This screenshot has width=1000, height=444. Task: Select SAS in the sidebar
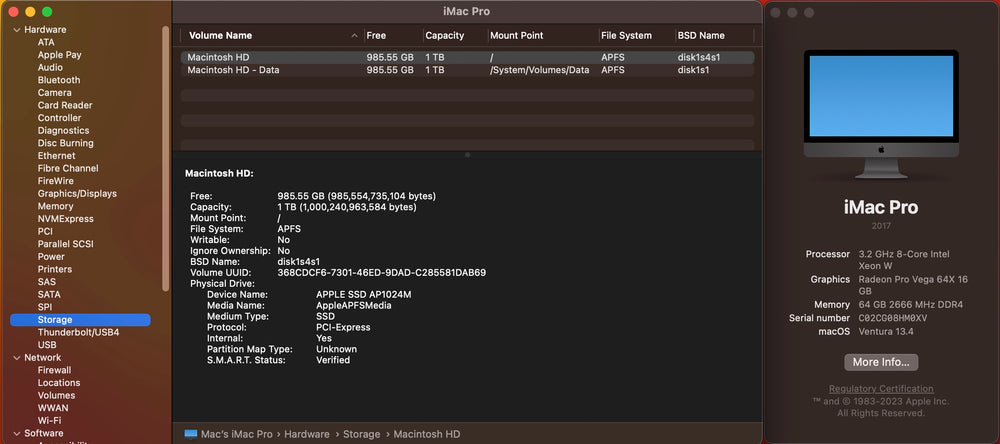[x=47, y=282]
